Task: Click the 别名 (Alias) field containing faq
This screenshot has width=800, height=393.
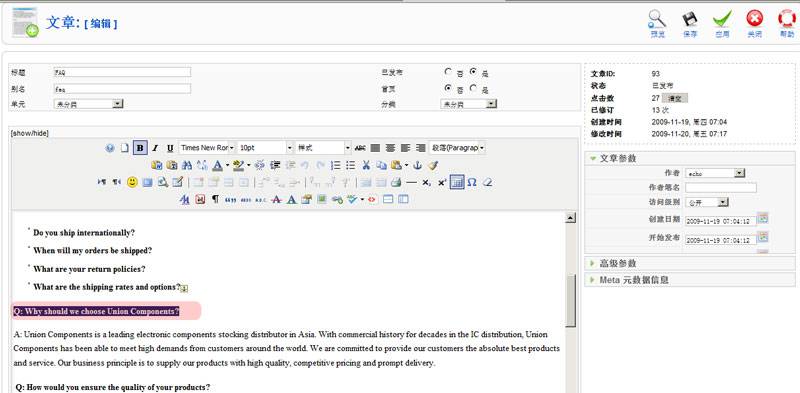Action: coord(122,89)
